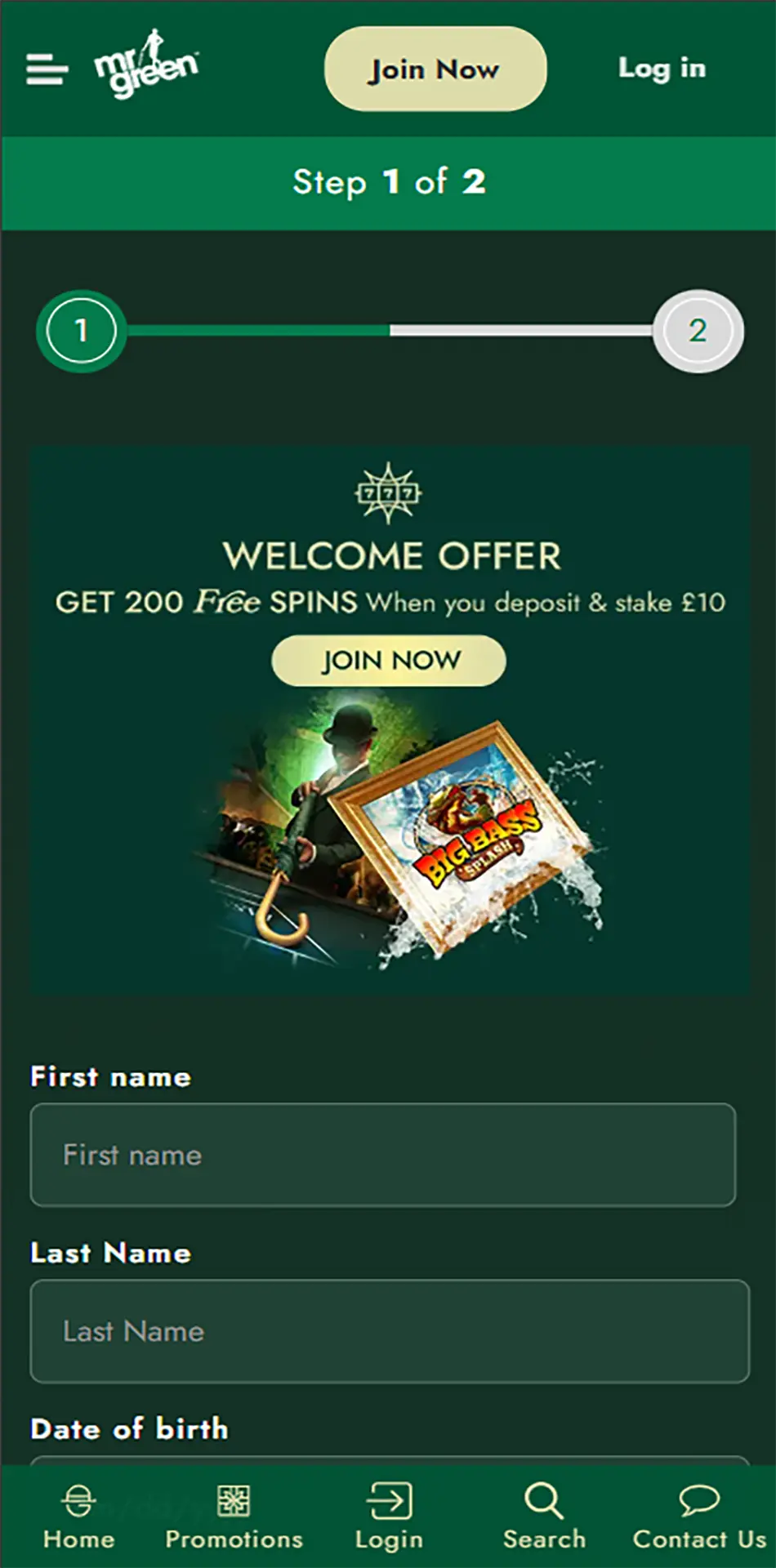
Task: Select step 1 circle in progress bar
Action: point(81,331)
